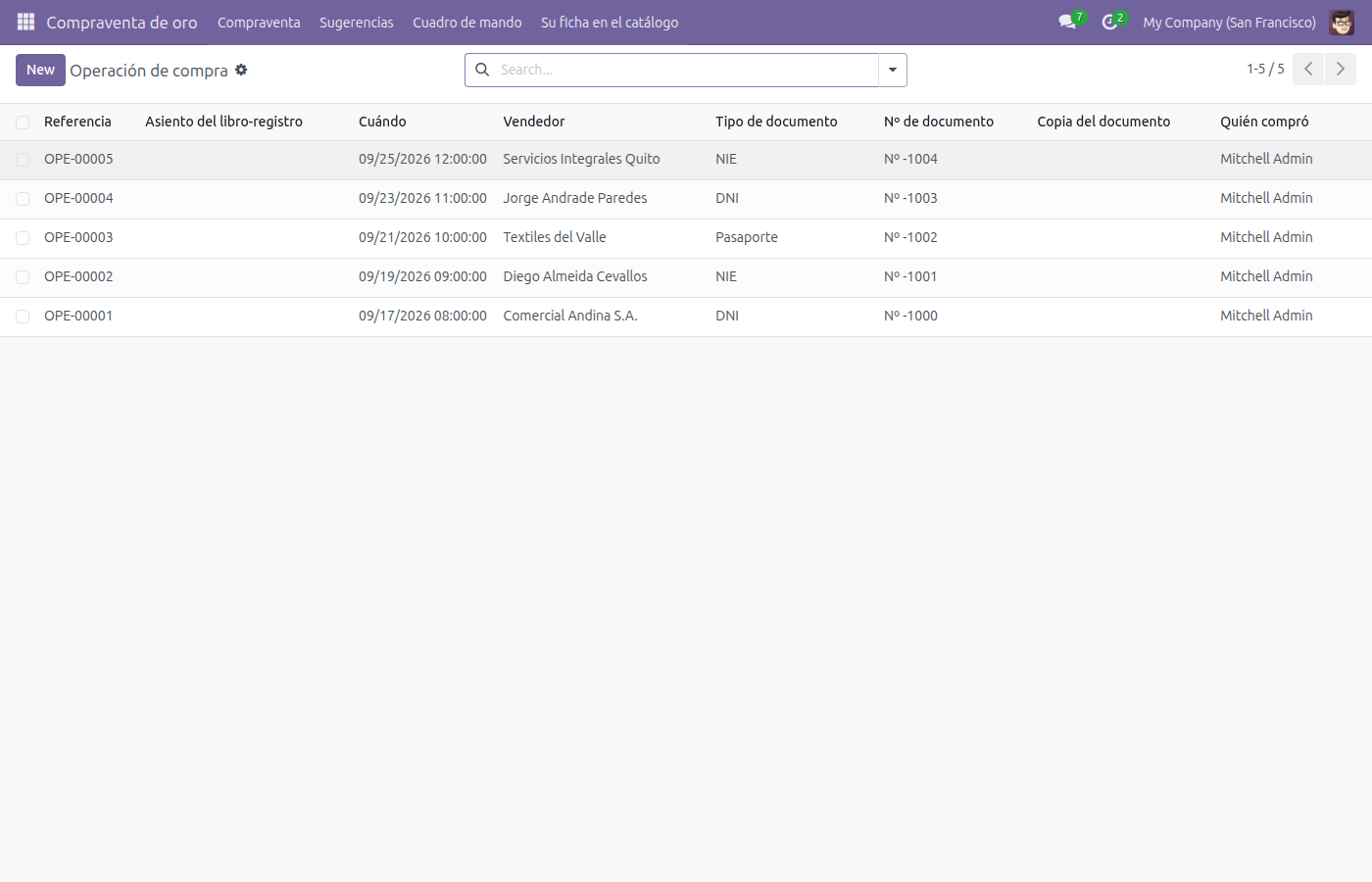Create a New purchase operation
The image size is (1372, 882).
[40, 70]
